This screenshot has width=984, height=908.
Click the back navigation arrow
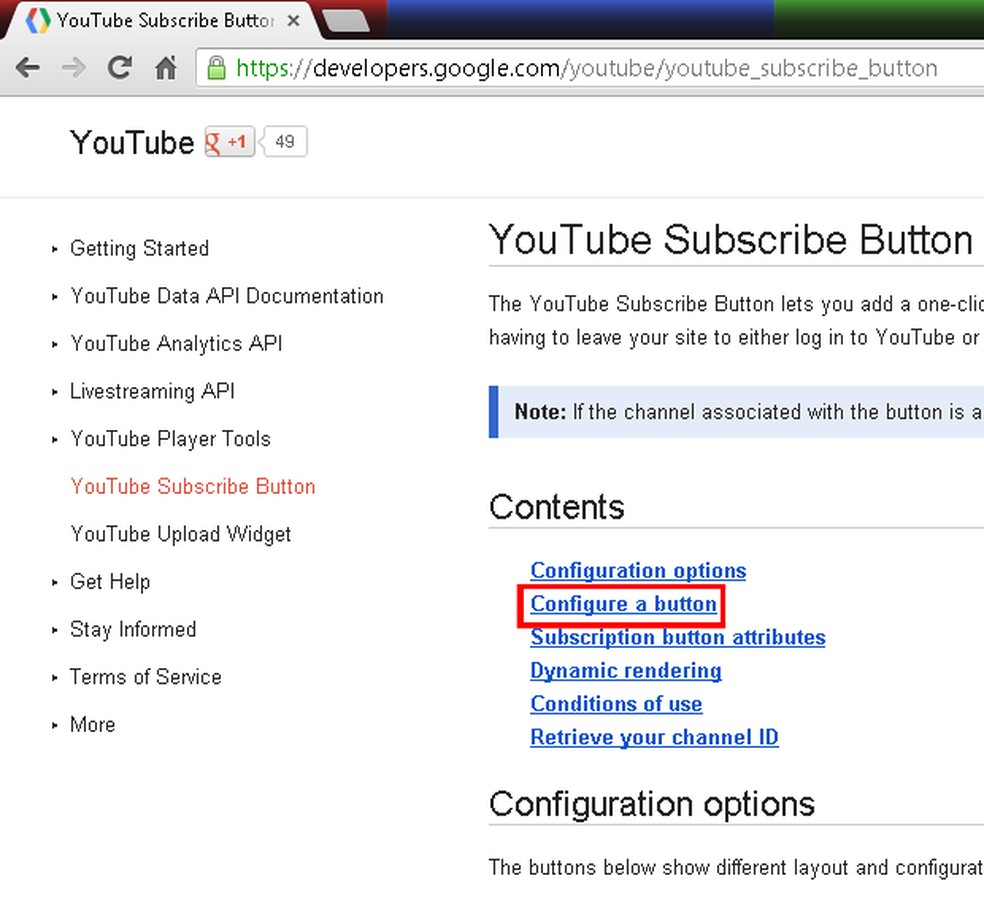(x=27, y=68)
